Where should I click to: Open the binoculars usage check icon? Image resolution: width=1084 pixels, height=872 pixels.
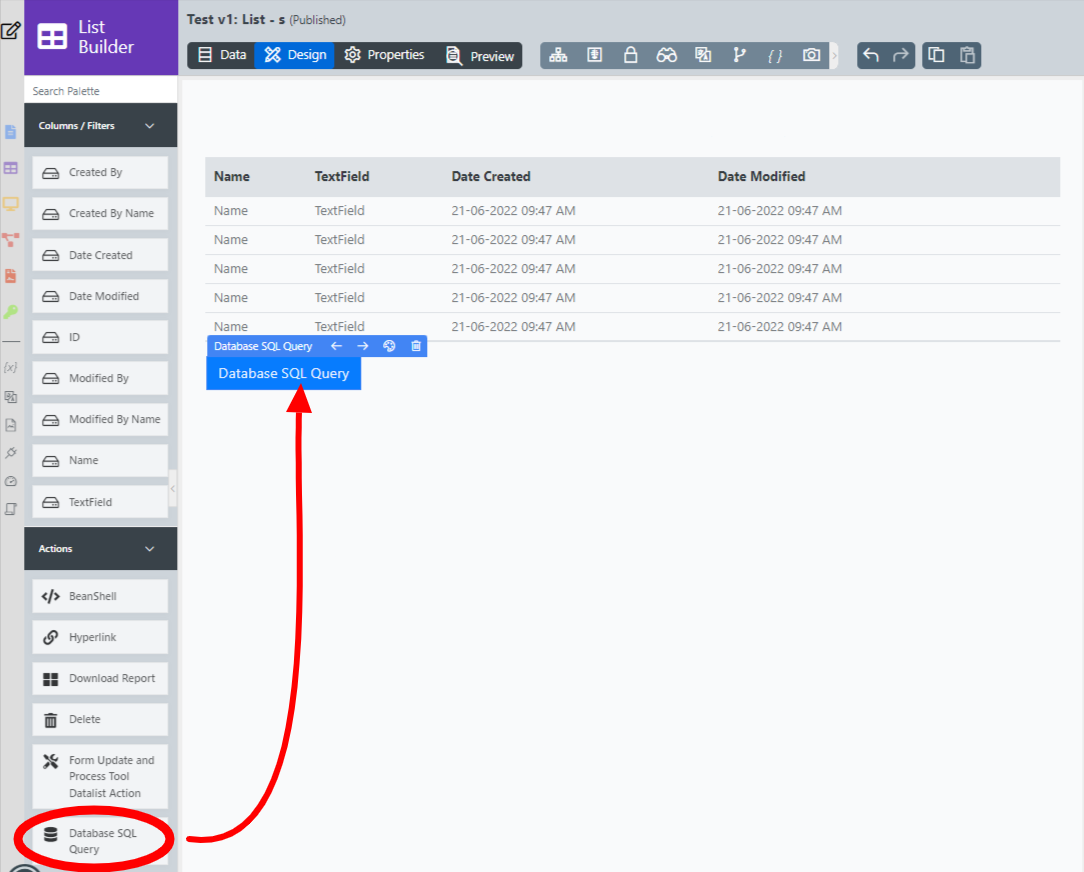pyautogui.click(x=667, y=56)
